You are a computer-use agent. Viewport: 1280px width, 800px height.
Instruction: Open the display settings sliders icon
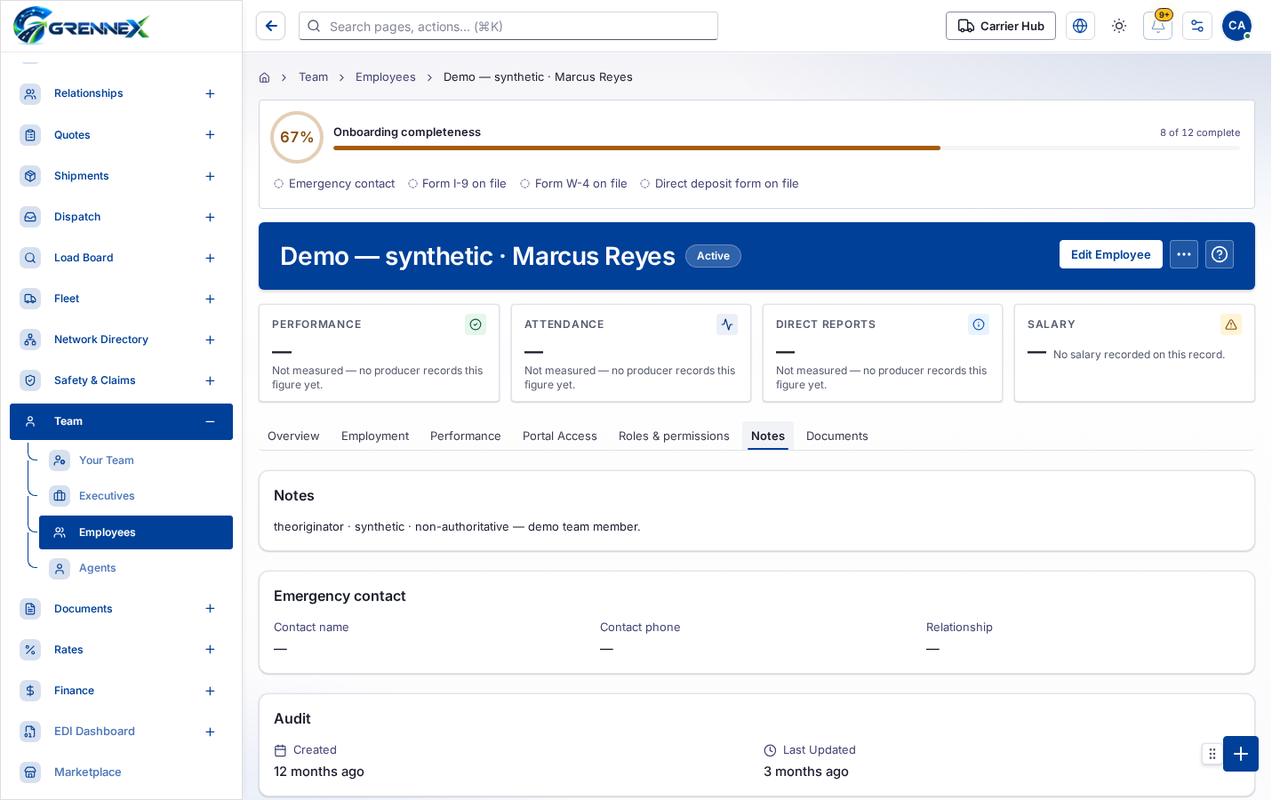click(1197, 26)
